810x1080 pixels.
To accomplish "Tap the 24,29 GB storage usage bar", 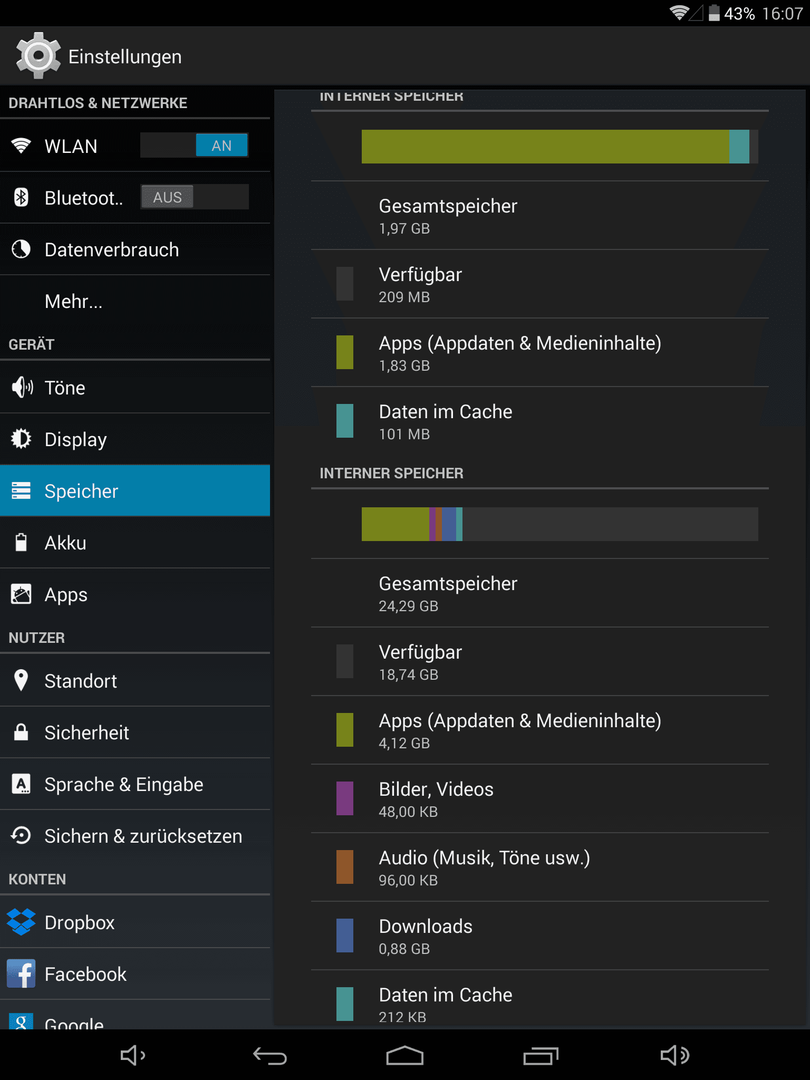I will (560, 524).
